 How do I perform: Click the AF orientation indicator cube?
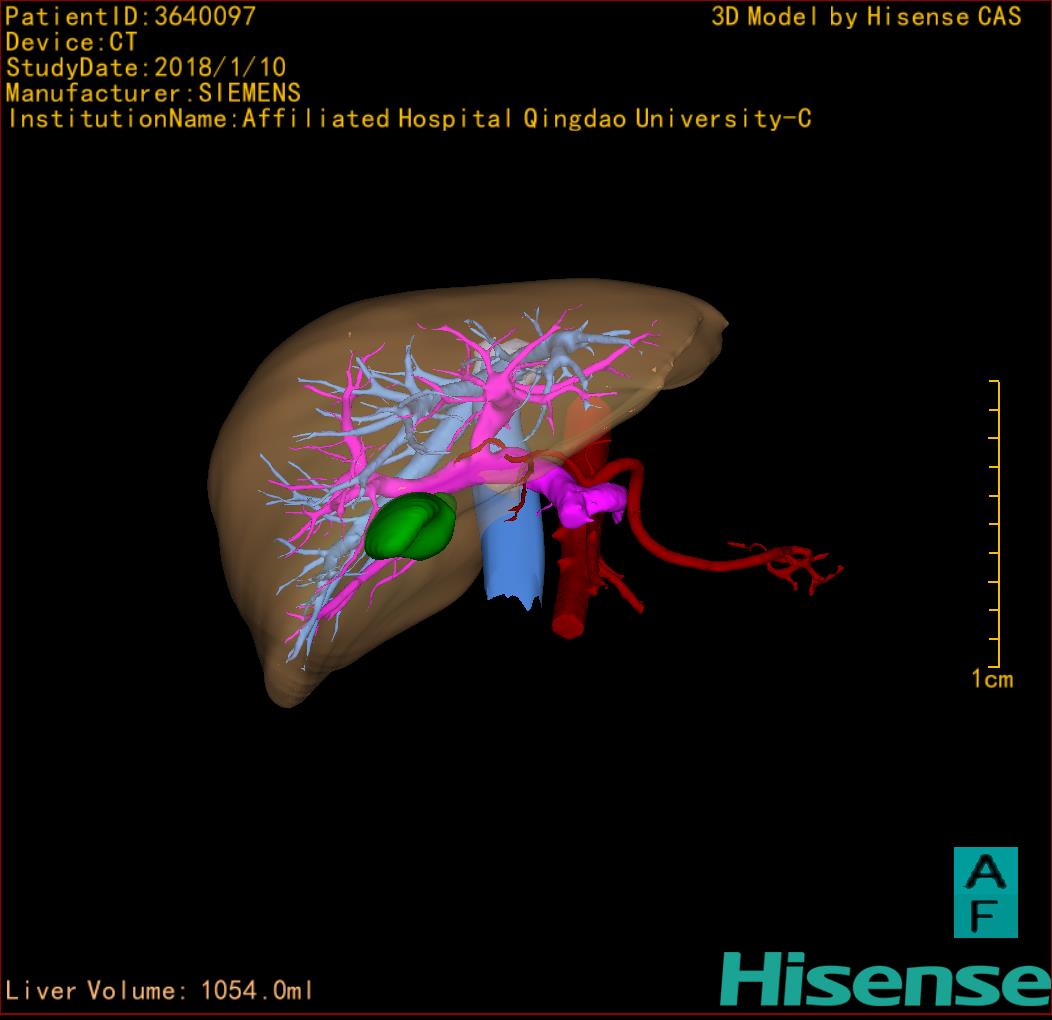click(985, 892)
